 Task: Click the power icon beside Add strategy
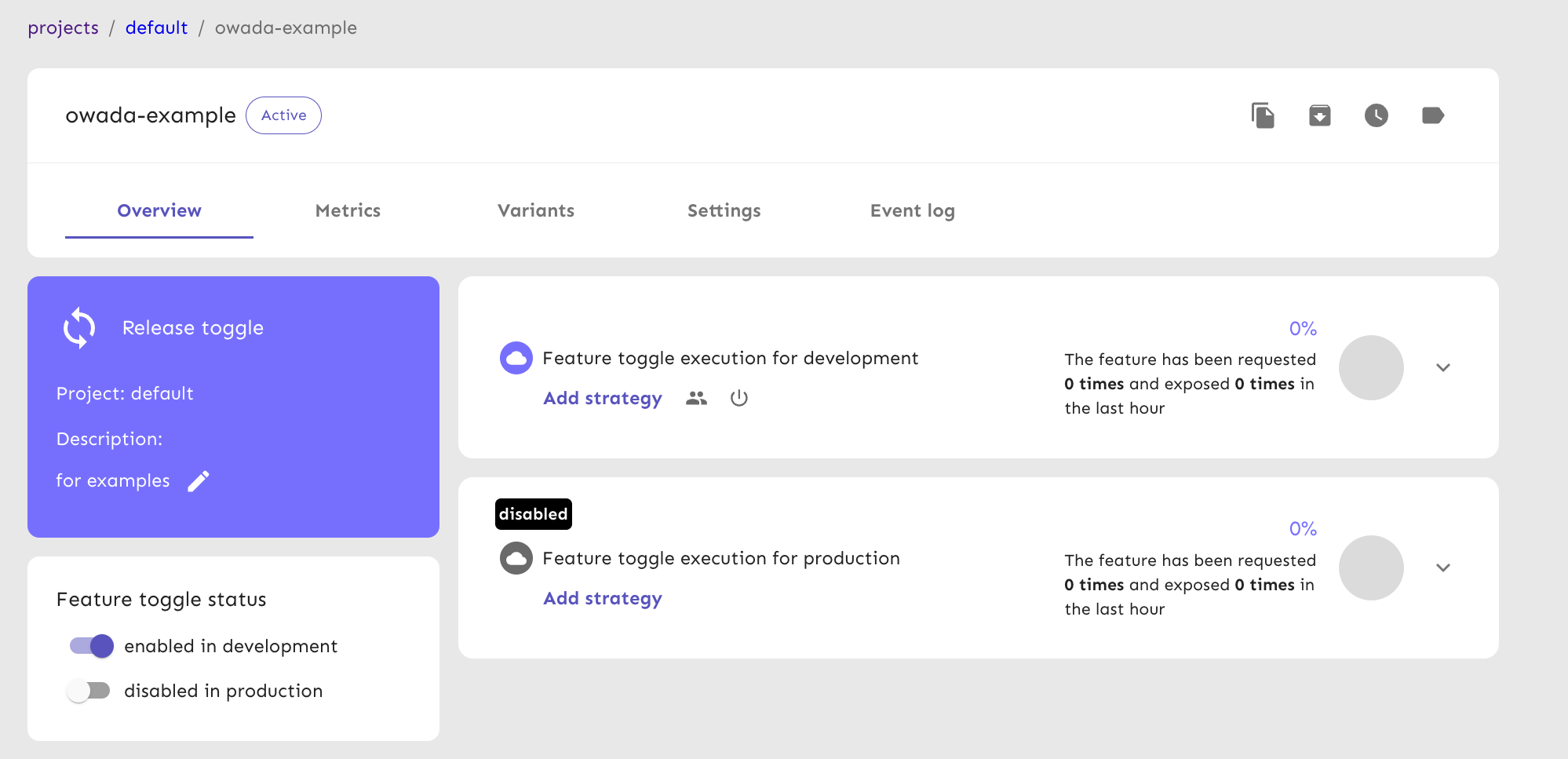(x=738, y=399)
